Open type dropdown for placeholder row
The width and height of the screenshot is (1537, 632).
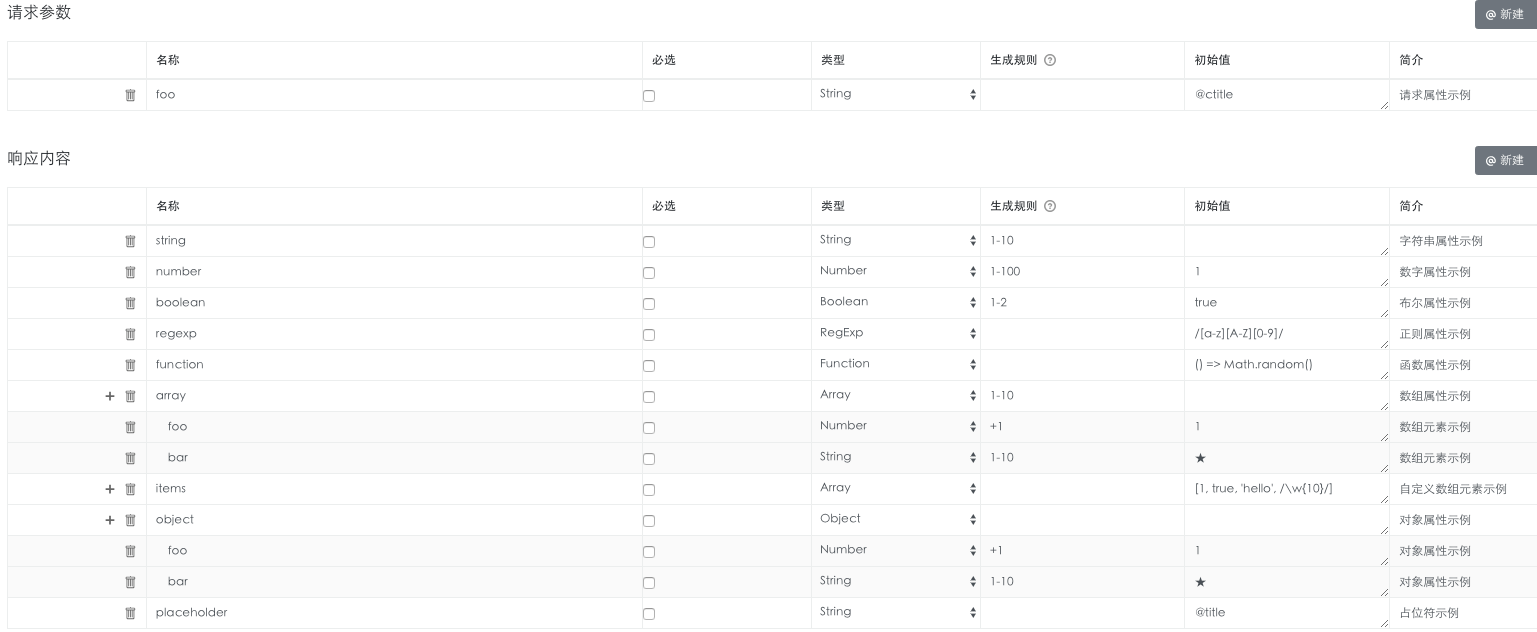896,612
